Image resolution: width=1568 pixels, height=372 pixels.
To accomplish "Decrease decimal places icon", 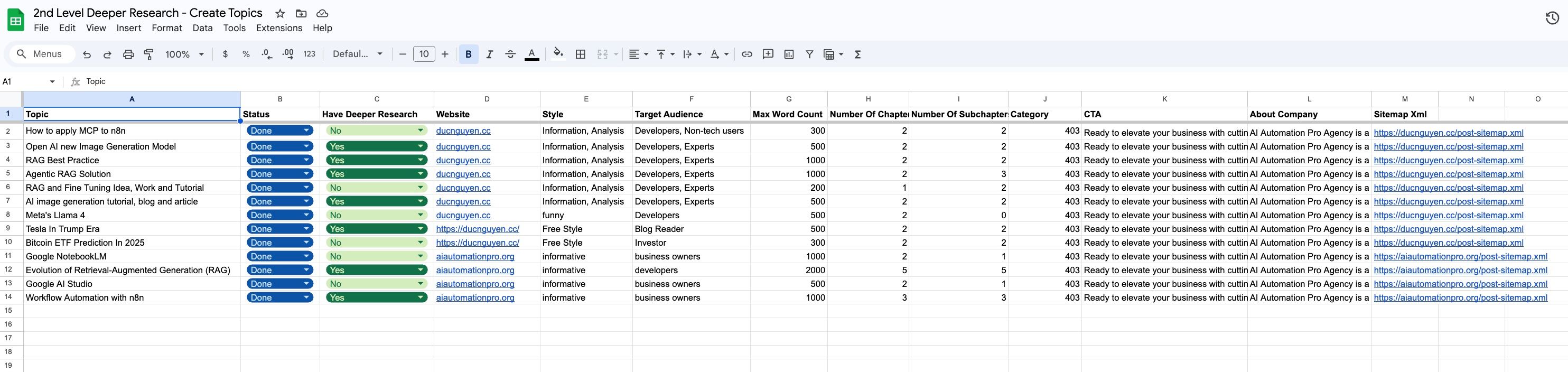I will point(267,54).
